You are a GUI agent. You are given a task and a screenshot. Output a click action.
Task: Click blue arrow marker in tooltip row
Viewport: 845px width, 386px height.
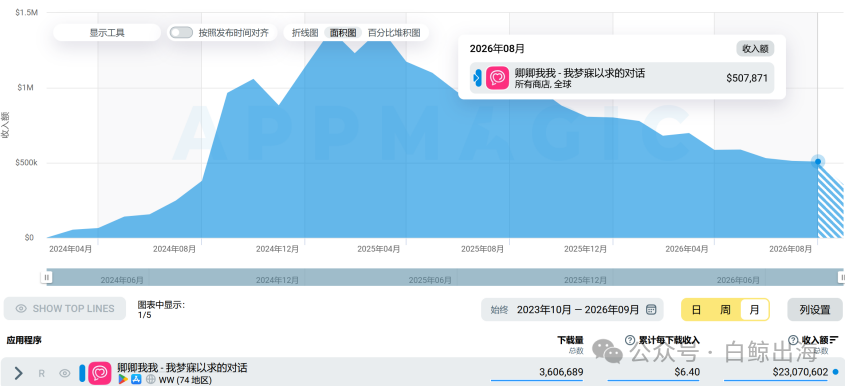coord(477,78)
